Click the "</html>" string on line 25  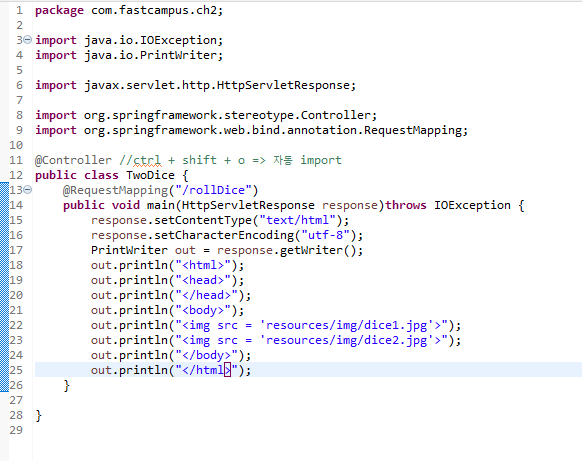[x=206, y=370]
